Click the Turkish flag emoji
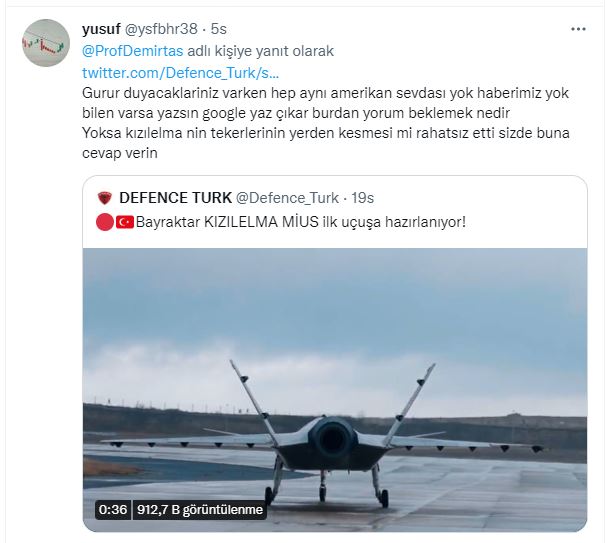 point(123,221)
